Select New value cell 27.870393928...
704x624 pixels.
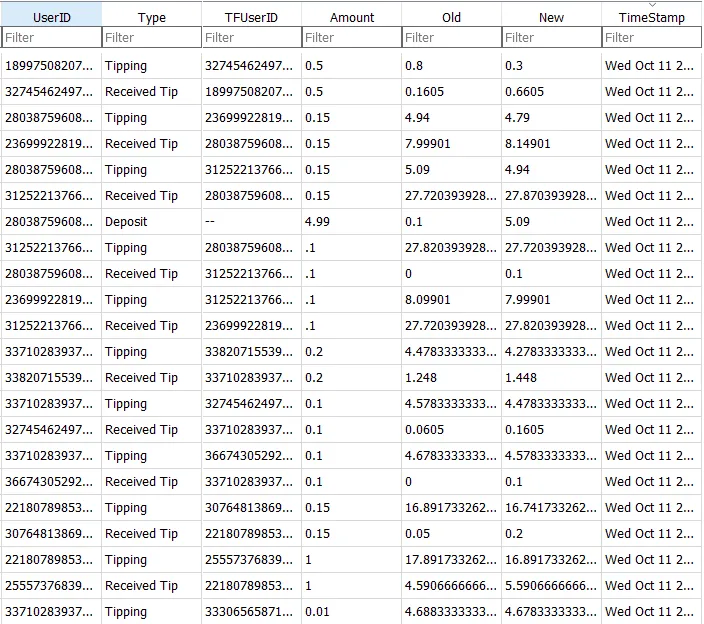[551, 196]
